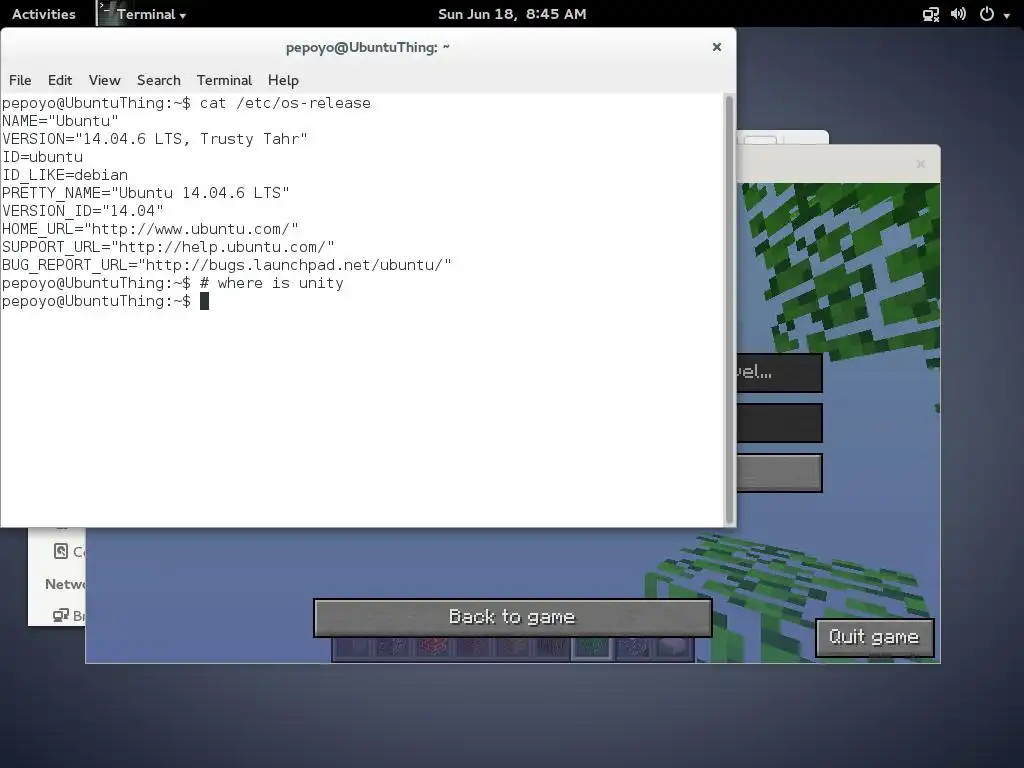Open the View menu in terminal
Viewport: 1024px width, 768px height.
point(104,80)
